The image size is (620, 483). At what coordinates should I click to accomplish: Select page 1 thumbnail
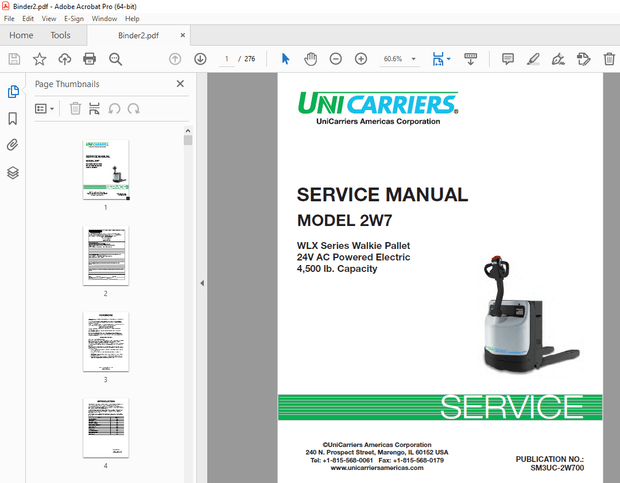pyautogui.click(x=106, y=170)
